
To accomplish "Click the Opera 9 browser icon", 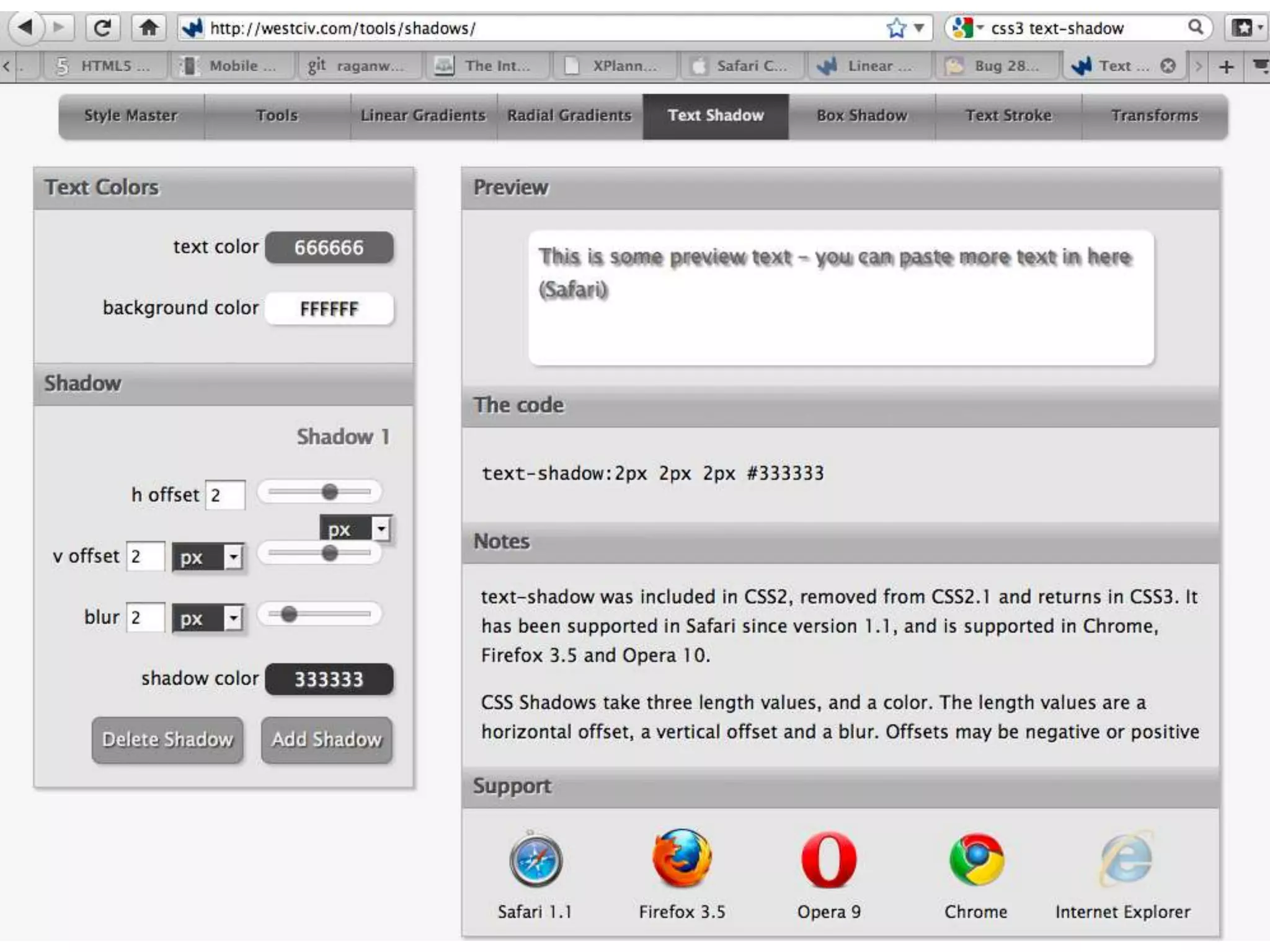I will tap(828, 860).
